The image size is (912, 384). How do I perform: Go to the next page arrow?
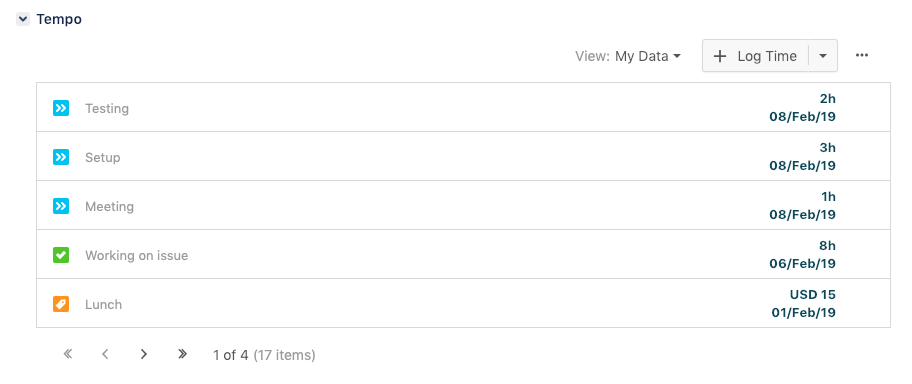point(144,354)
